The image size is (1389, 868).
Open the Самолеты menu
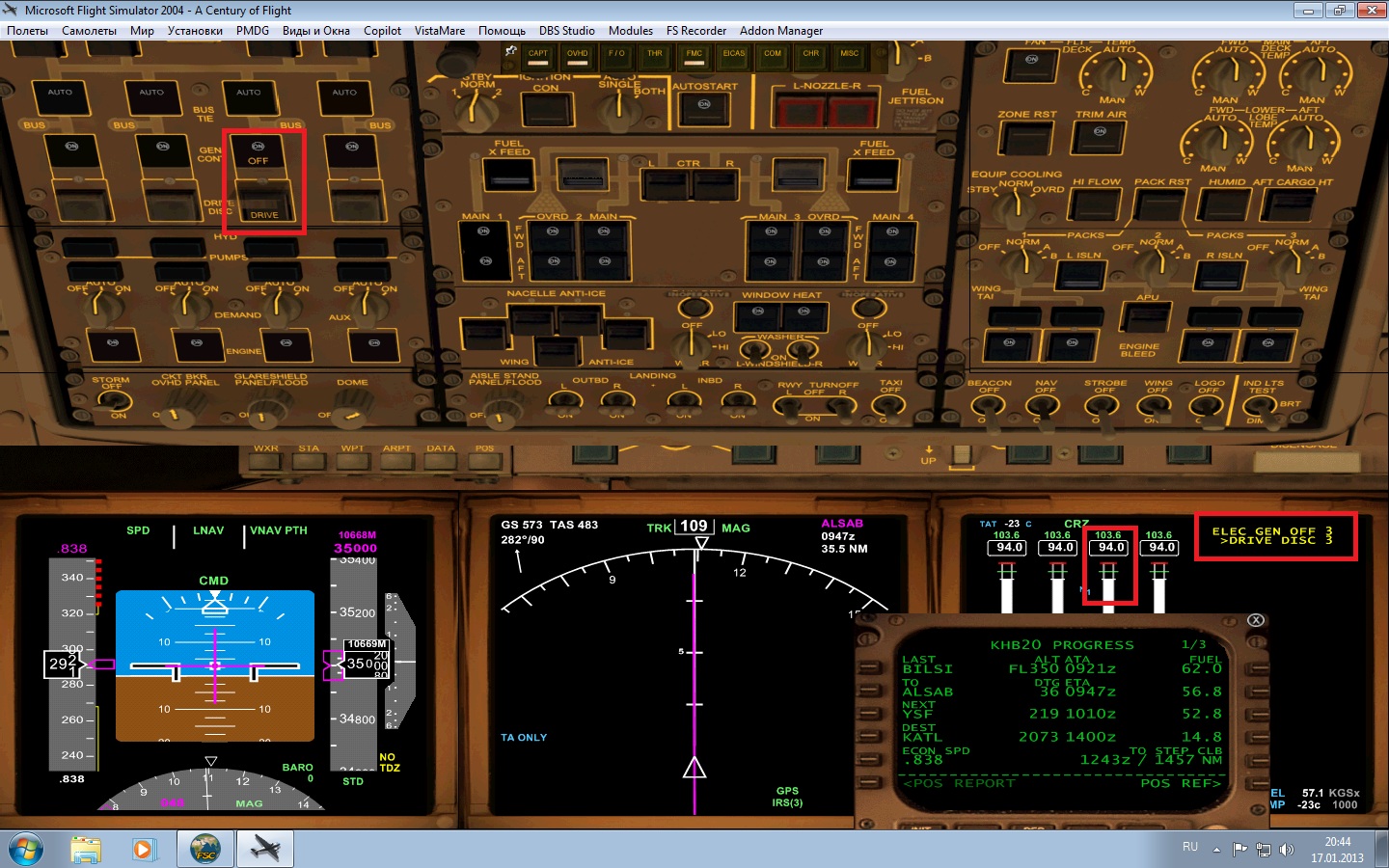89,31
